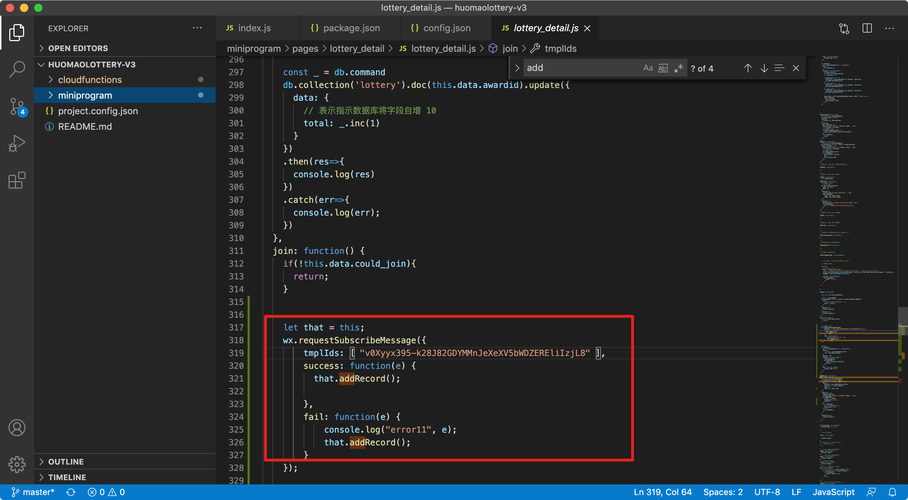
Task: Toggle Match Case in find widget
Action: (648, 68)
